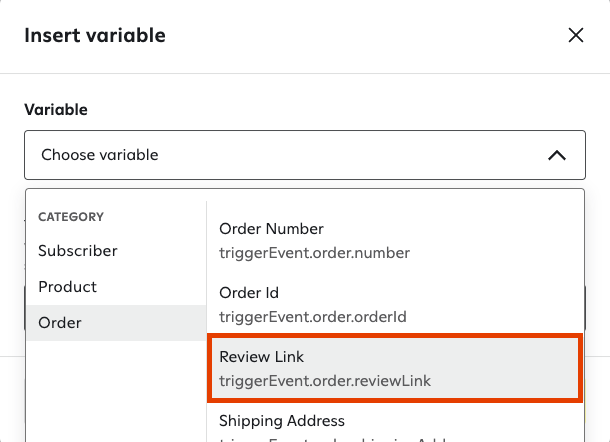This screenshot has height=442, width=610.
Task: Pick the highlighted Review Link variable
Action: 395,368
